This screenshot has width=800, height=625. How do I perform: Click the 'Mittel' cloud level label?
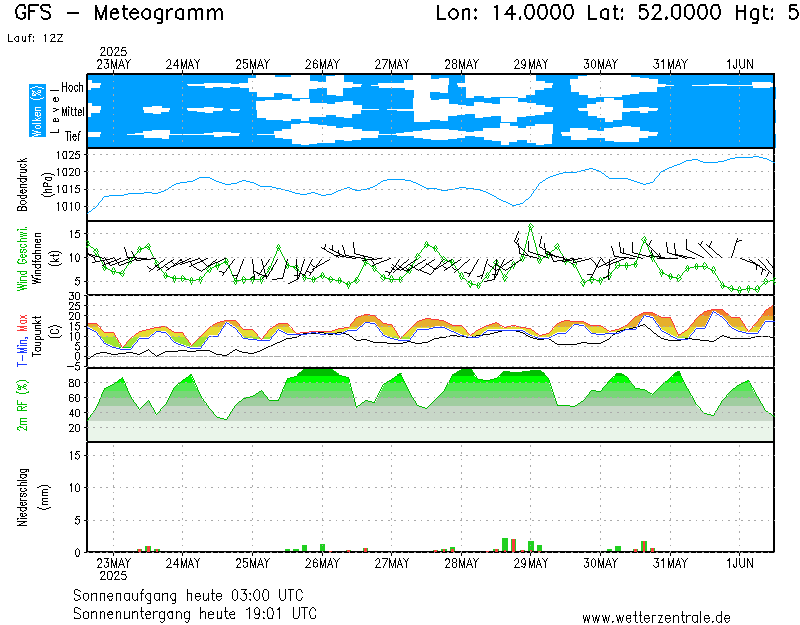[x=73, y=111]
